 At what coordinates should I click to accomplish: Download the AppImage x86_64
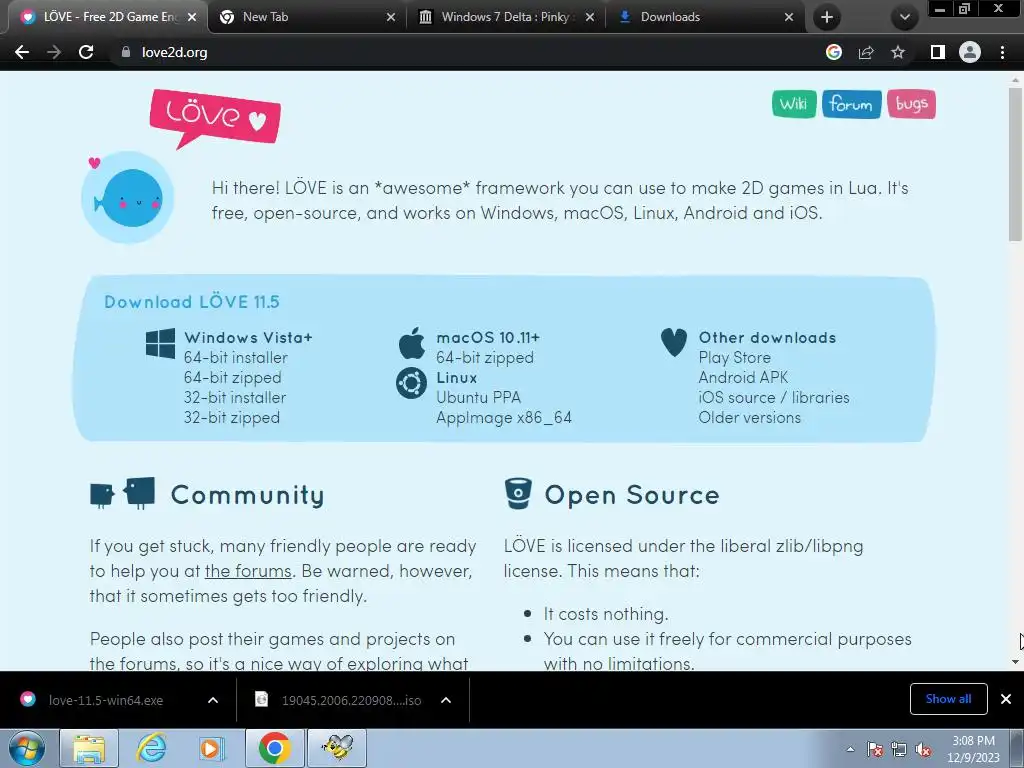pos(504,417)
